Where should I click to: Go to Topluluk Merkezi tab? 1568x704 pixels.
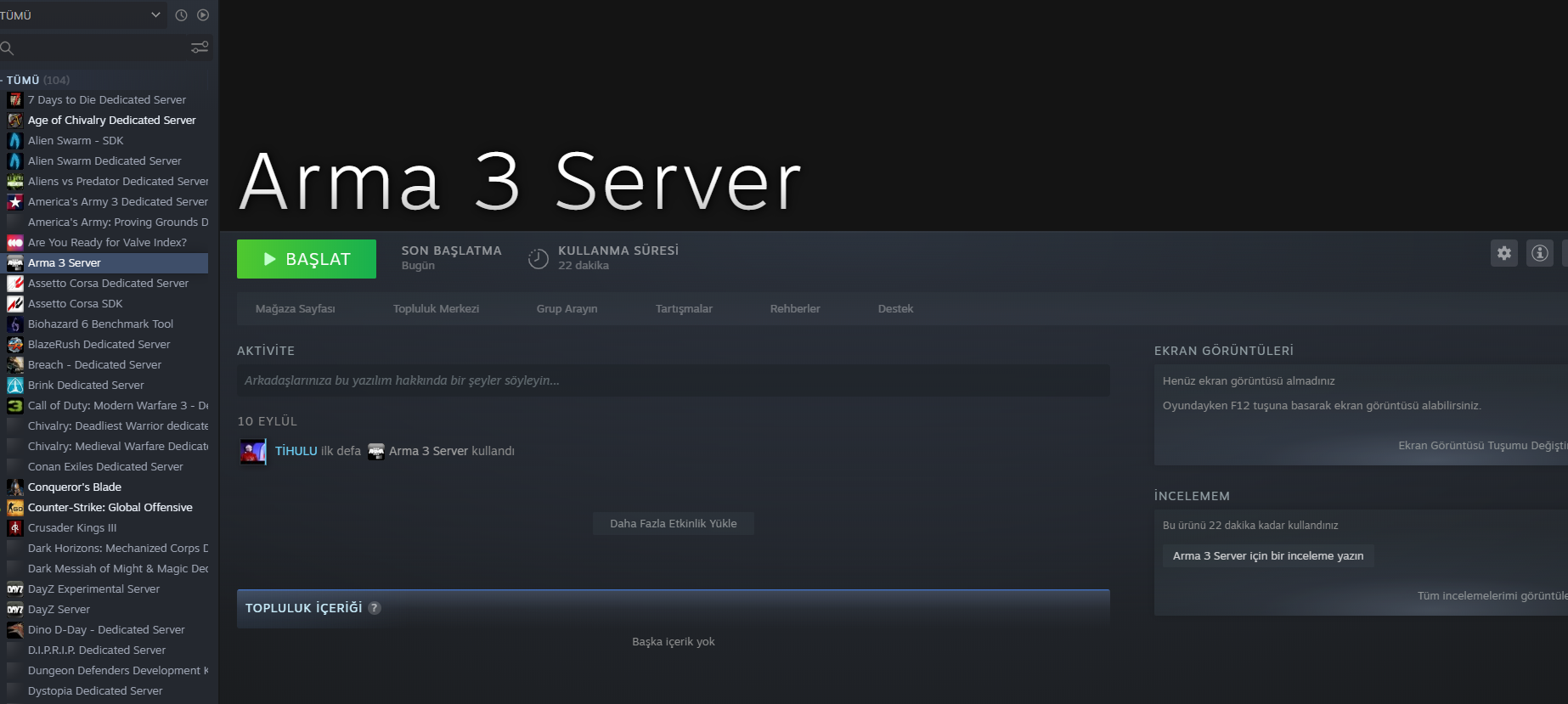436,309
